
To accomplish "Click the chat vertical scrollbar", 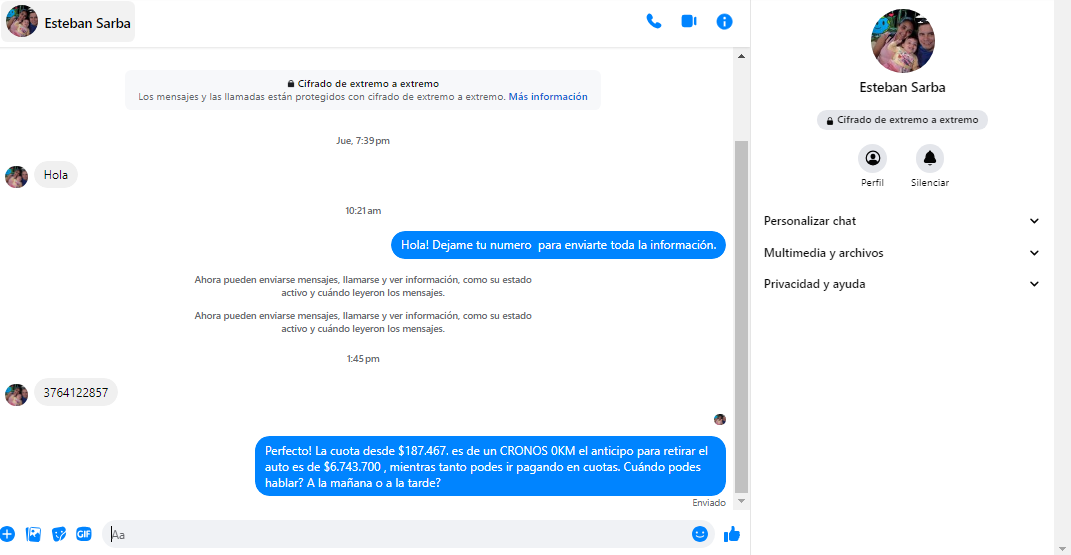I will pos(741,300).
